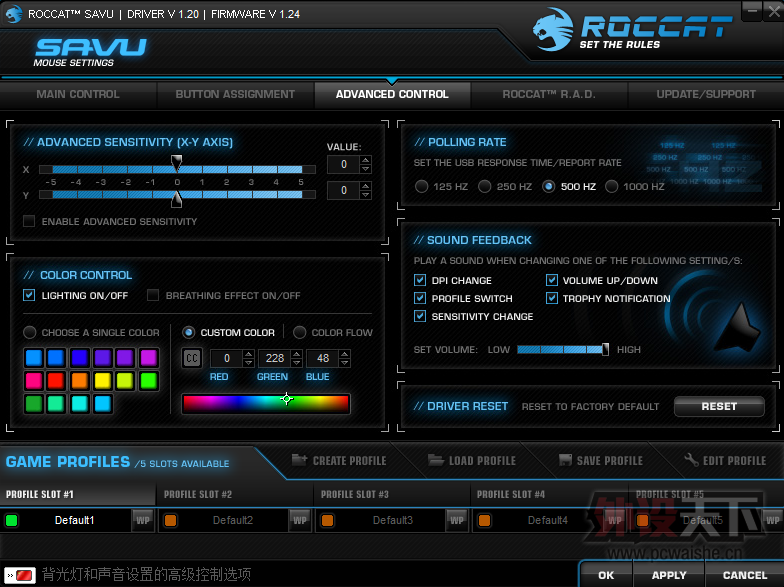This screenshot has height=587, width=784.
Task: Open ROCCAT R.A.D. tab
Action: [549, 94]
